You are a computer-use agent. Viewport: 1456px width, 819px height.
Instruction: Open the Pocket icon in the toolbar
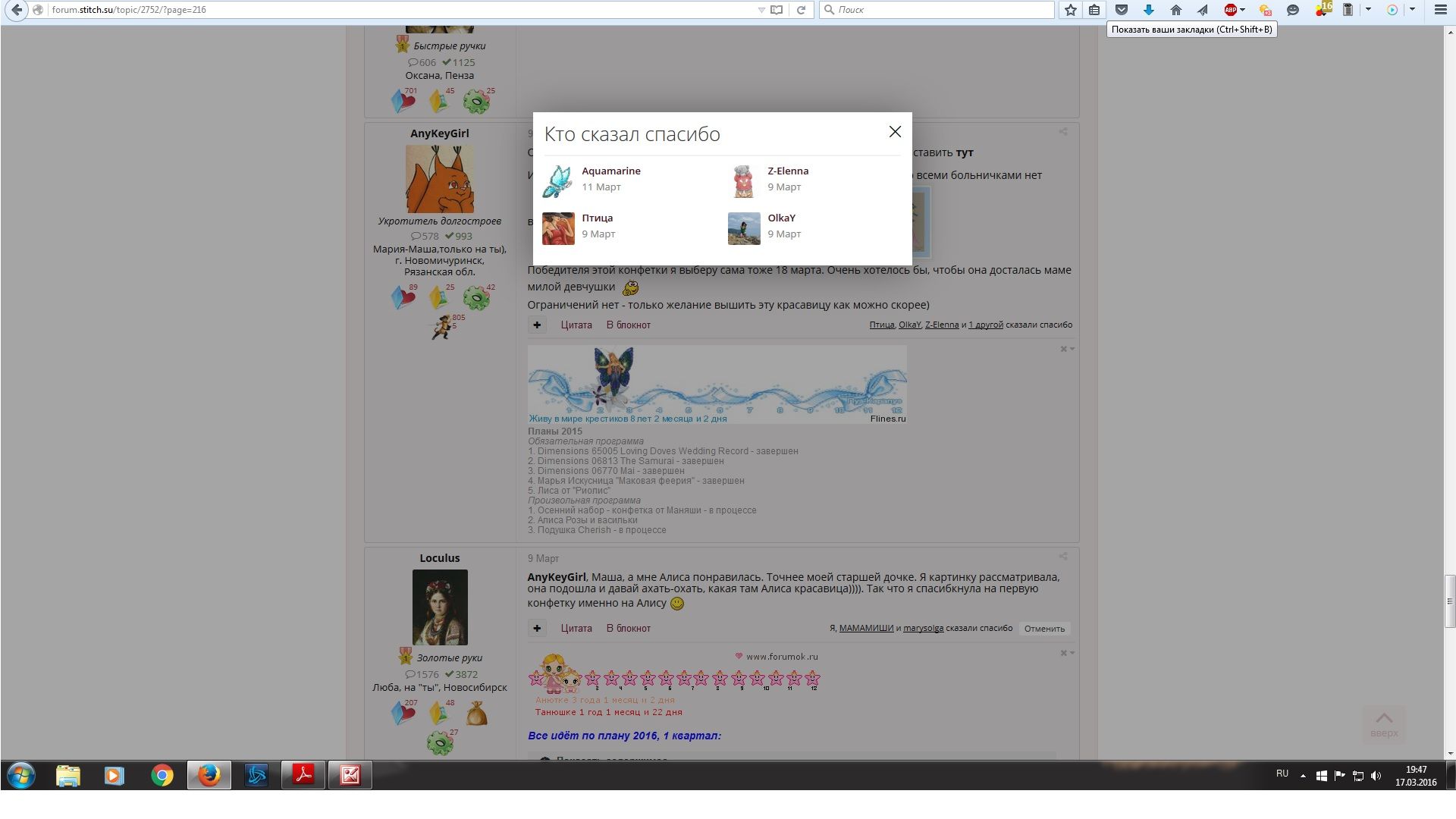tap(1121, 10)
